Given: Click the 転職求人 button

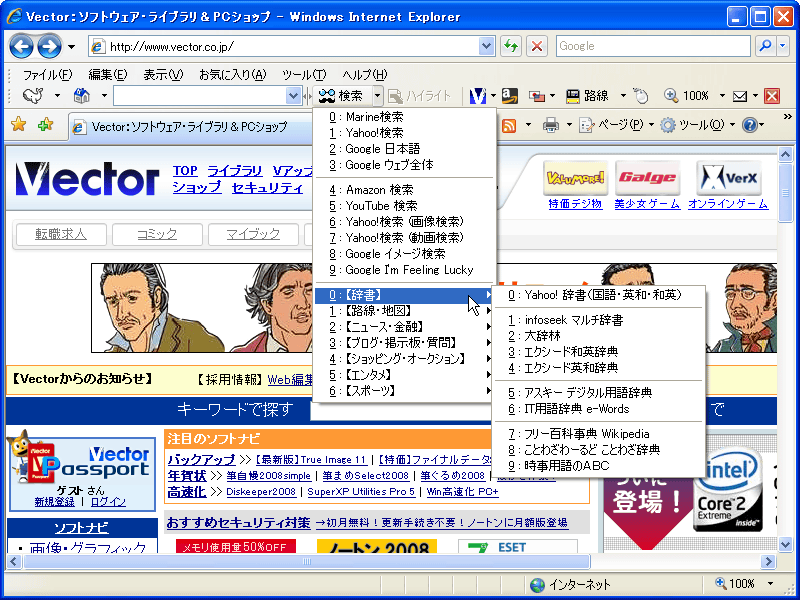Looking at the screenshot, I should [x=61, y=234].
